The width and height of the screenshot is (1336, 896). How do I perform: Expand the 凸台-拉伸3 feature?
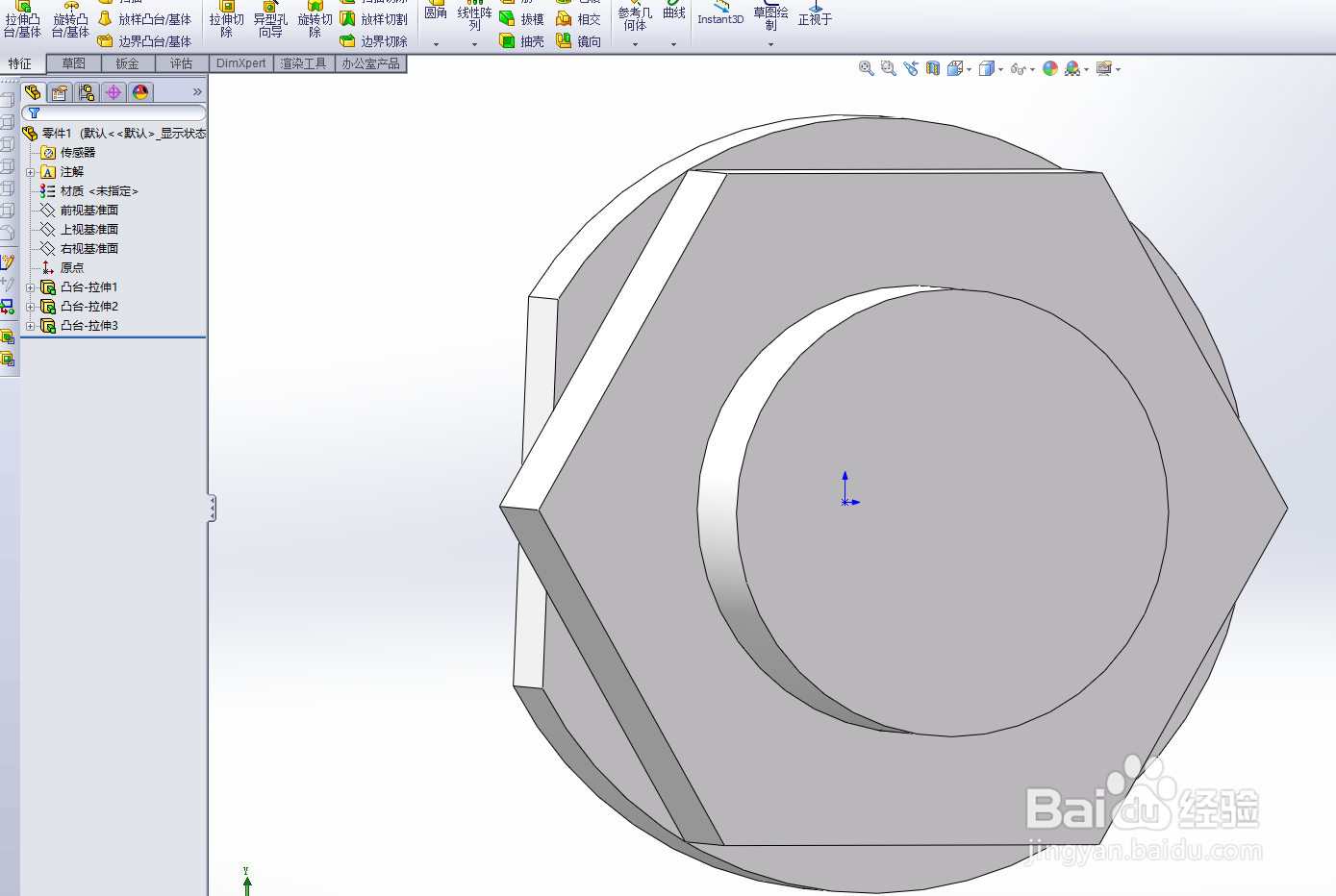pos(30,326)
